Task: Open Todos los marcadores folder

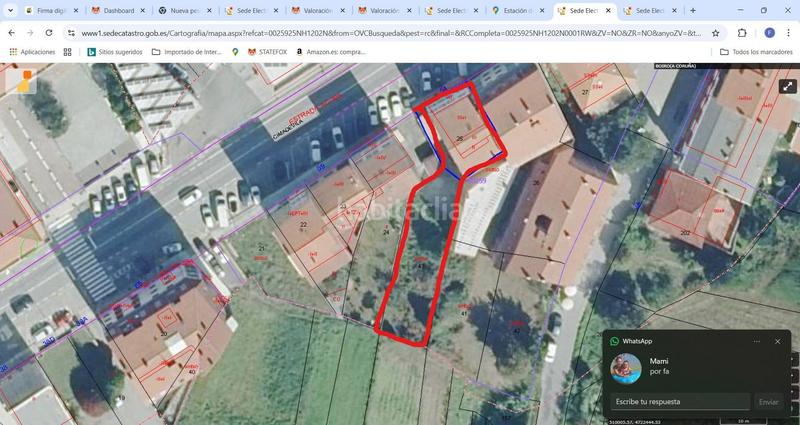Action: pos(755,51)
